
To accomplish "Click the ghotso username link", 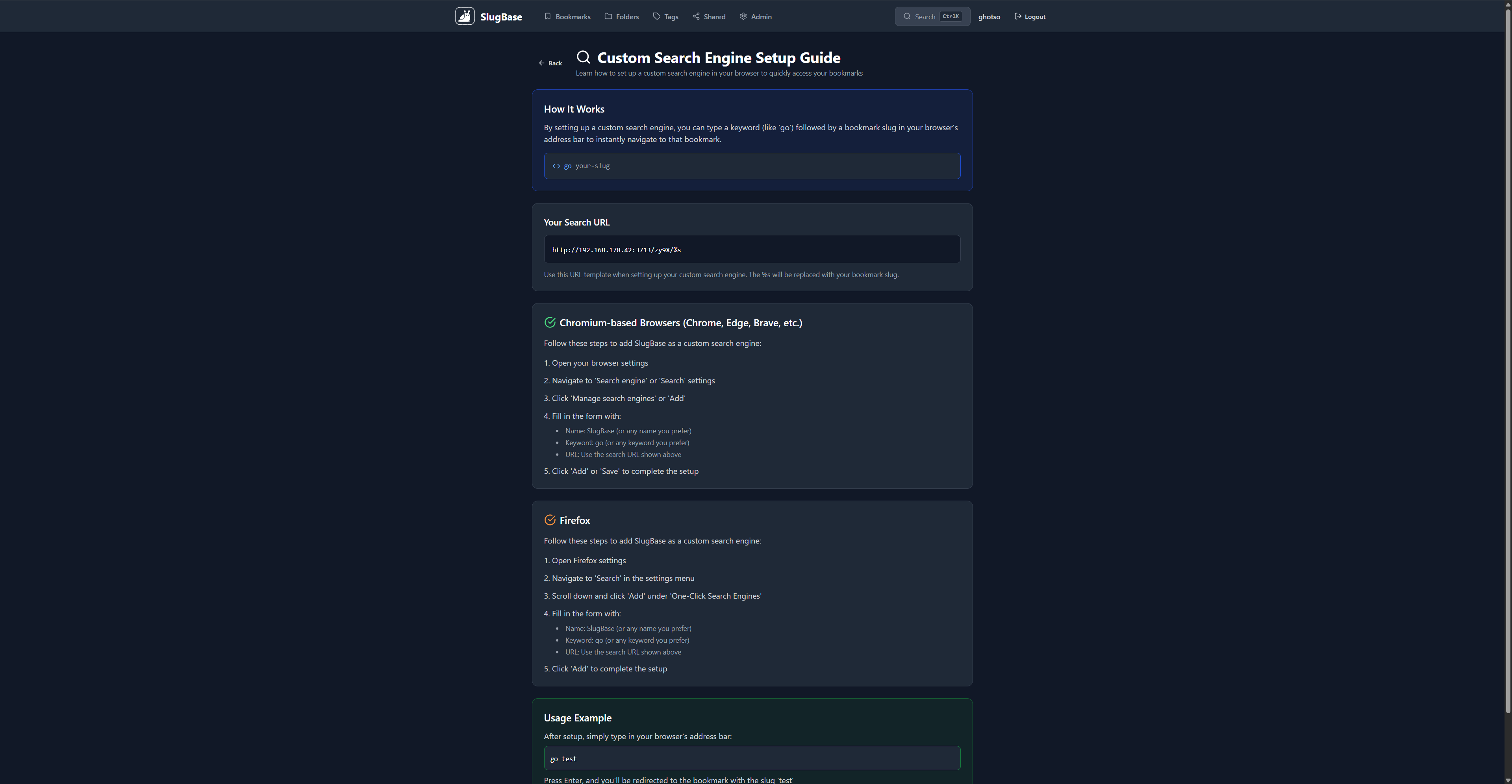I will pyautogui.click(x=989, y=17).
